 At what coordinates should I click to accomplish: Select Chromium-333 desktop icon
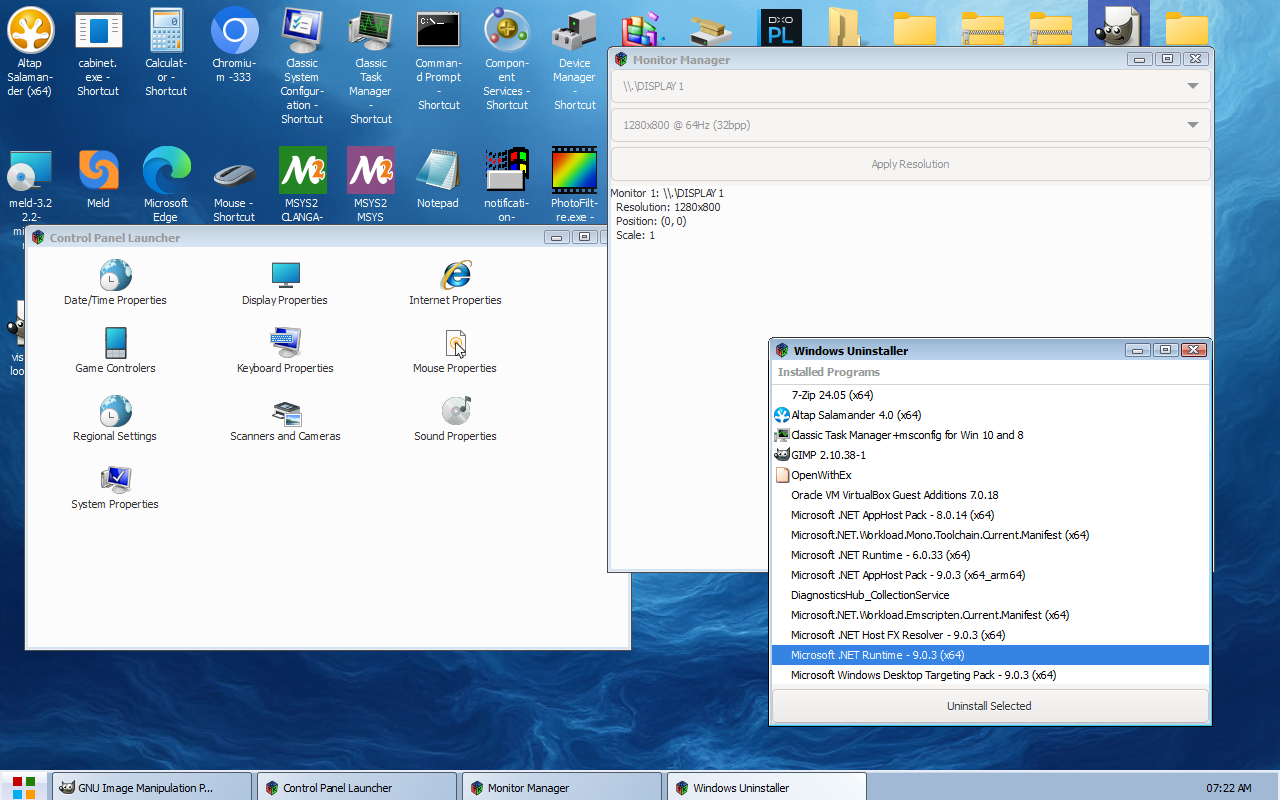(234, 45)
